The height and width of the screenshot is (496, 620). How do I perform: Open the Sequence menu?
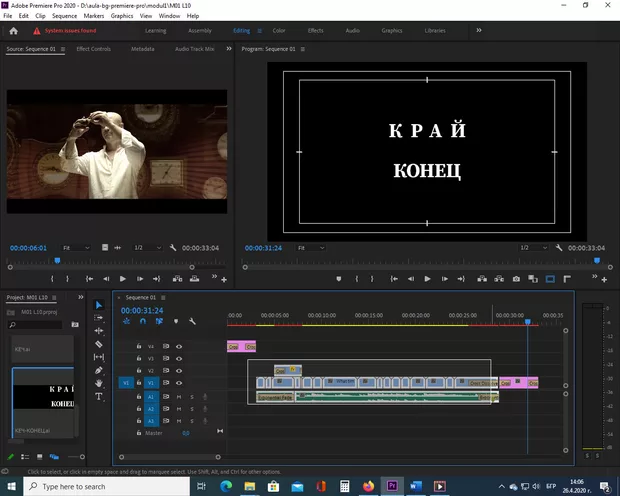click(64, 16)
